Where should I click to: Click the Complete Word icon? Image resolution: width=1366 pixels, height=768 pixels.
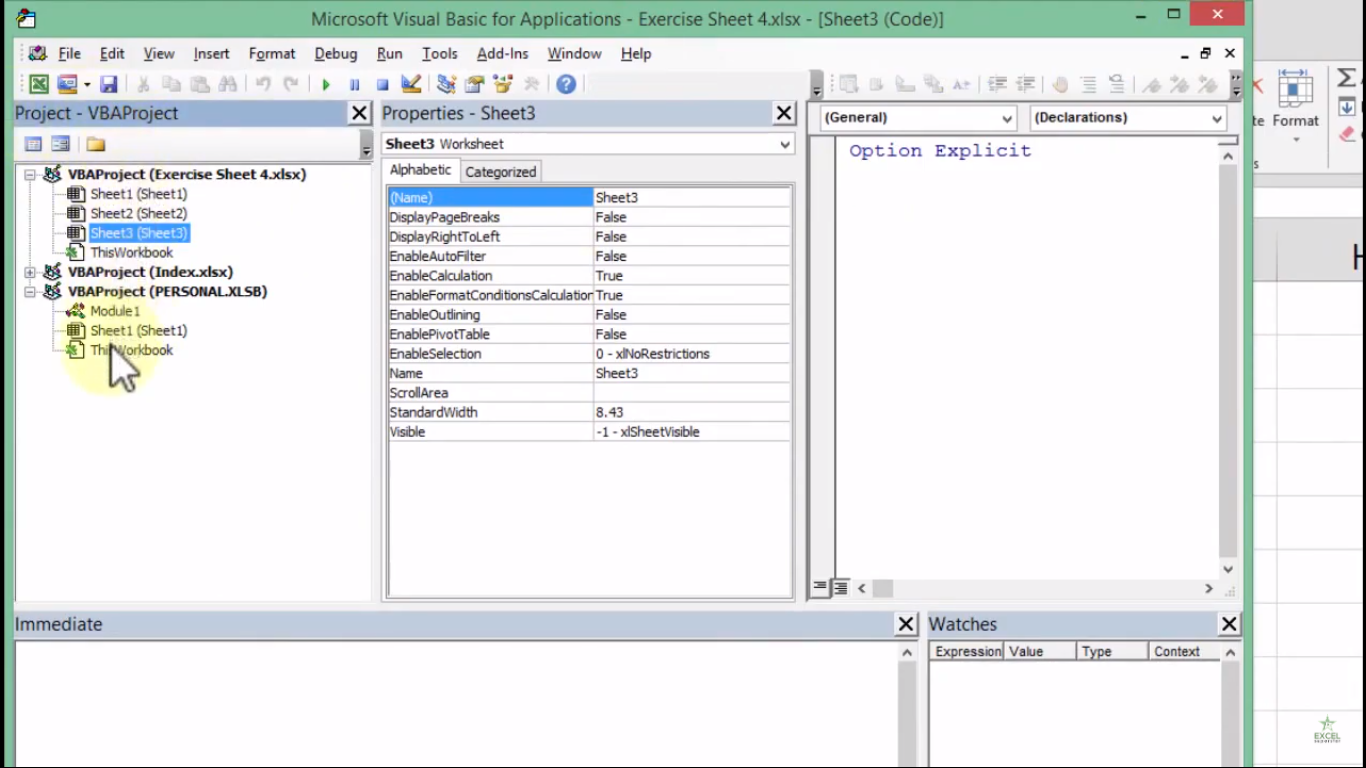pos(961,85)
